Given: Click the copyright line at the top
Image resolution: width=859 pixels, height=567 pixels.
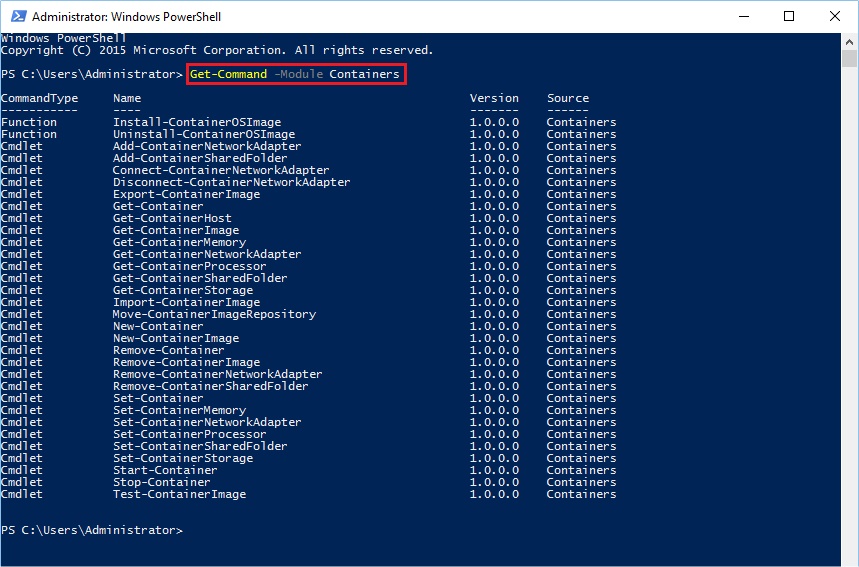Looking at the screenshot, I should point(217,50).
